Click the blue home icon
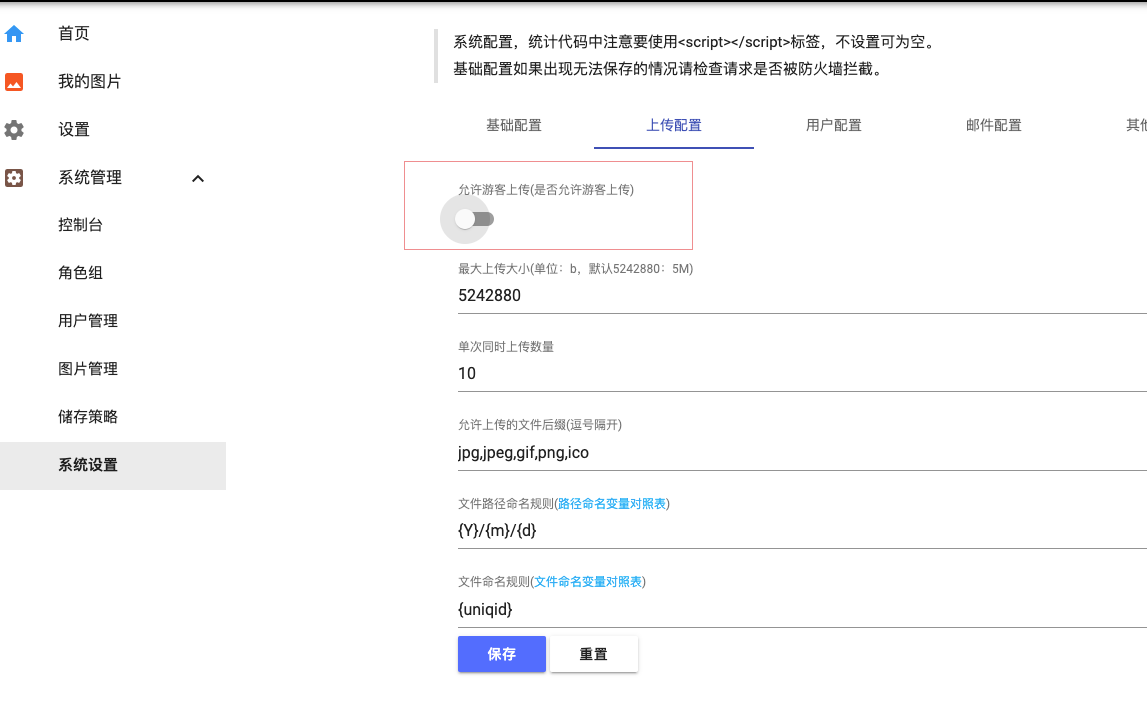 click(14, 34)
